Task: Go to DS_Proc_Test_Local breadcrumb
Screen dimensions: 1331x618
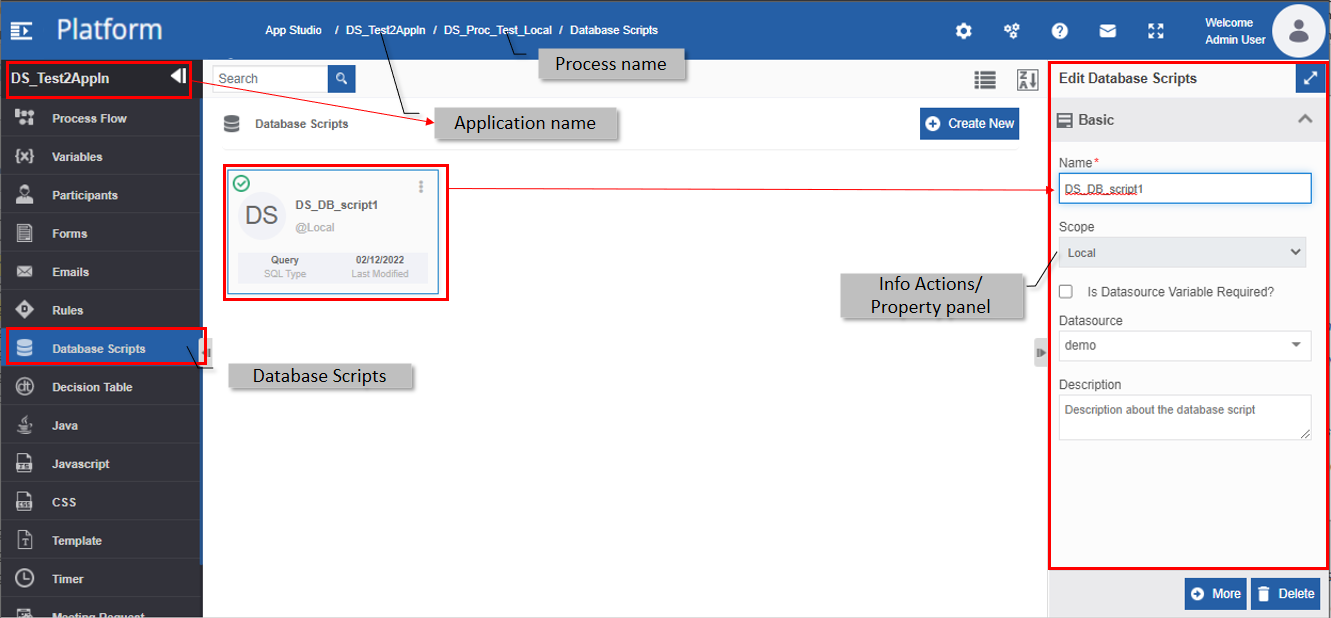Action: coord(498,30)
